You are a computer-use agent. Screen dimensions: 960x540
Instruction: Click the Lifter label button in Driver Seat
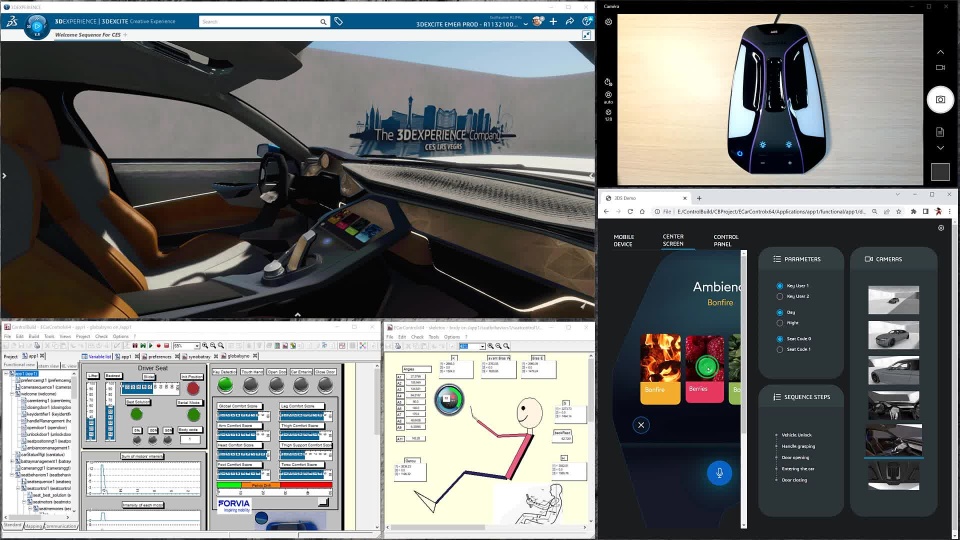pos(93,375)
